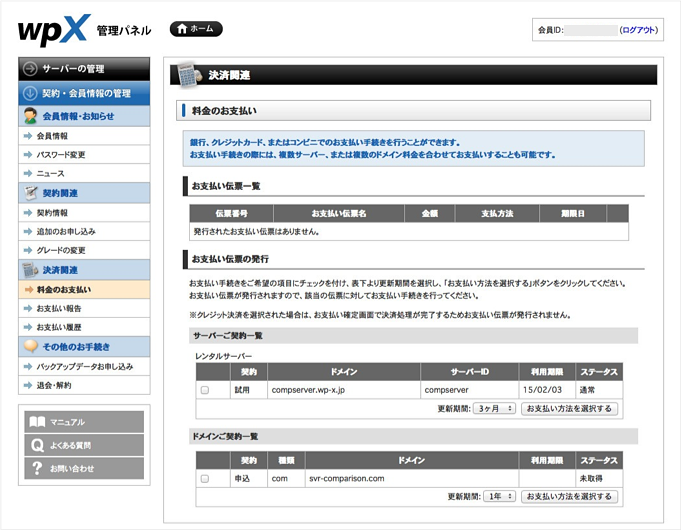The height and width of the screenshot is (530, 681).
Task: Select 料金のお支払い in sidebar
Action: [84, 289]
